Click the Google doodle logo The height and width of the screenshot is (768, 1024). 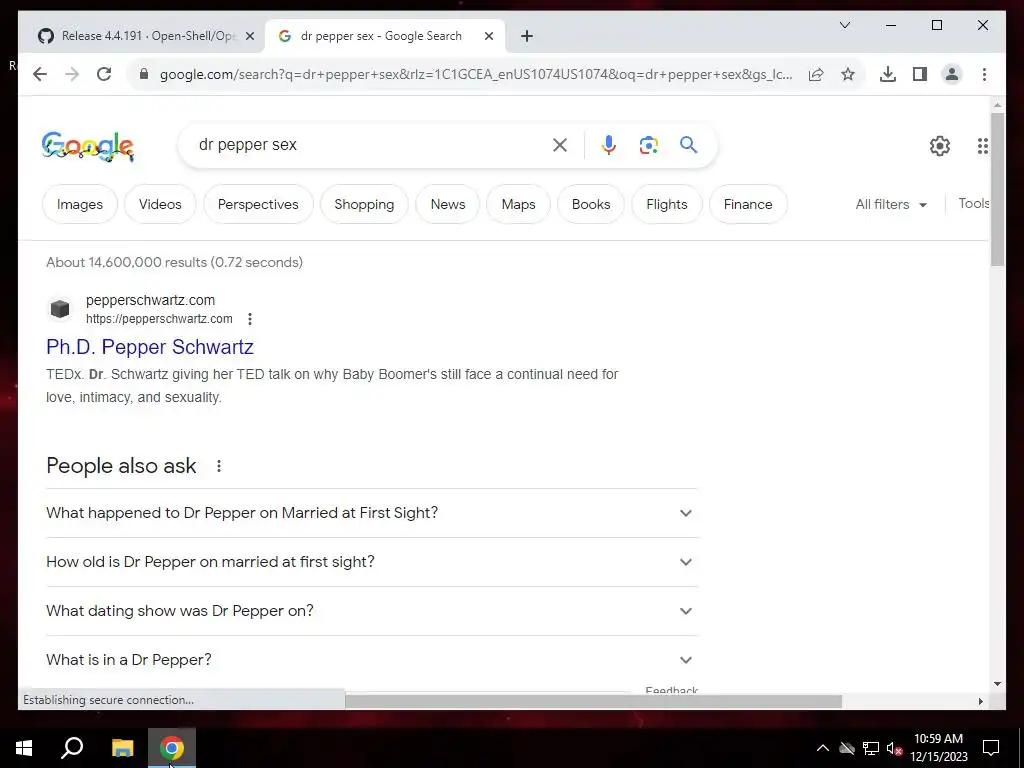click(x=88, y=146)
